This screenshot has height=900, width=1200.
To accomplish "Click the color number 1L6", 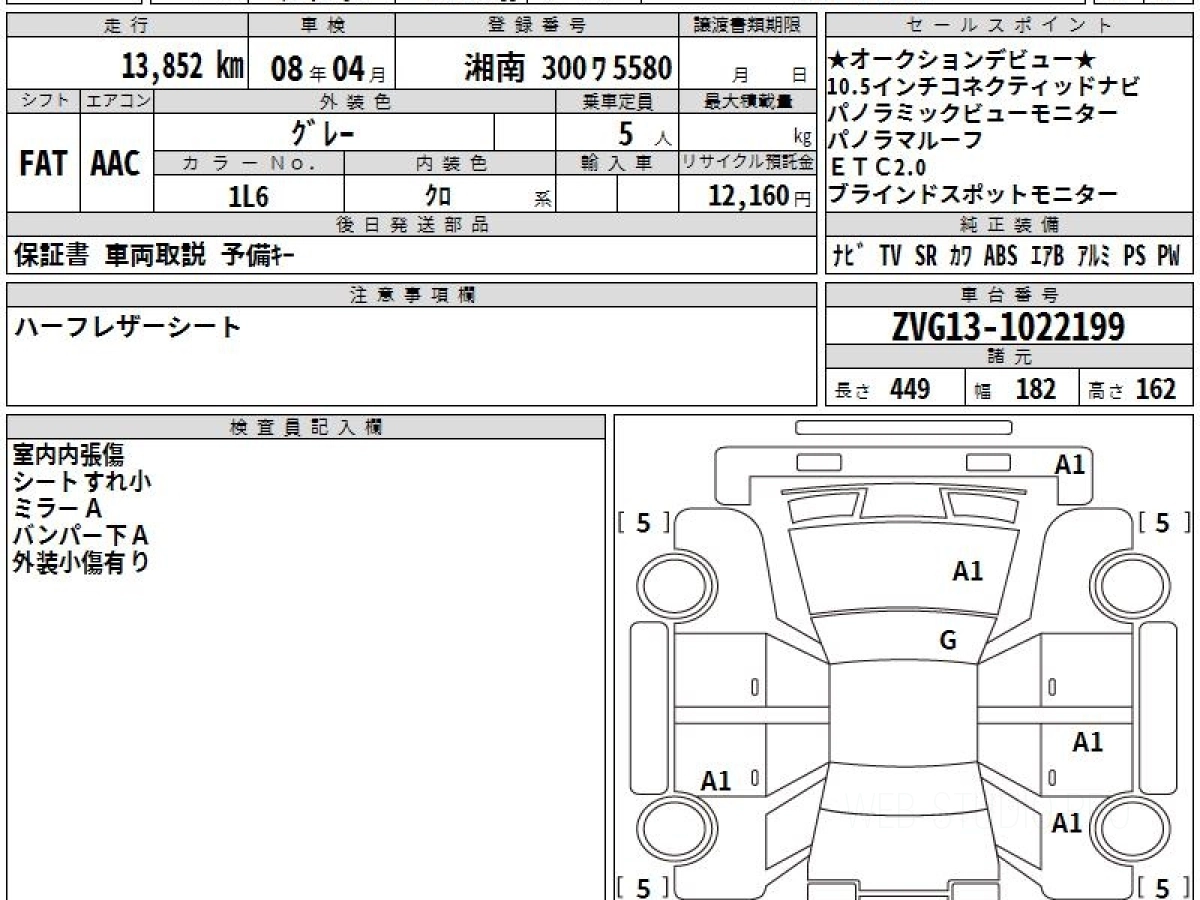I will click(249, 197).
